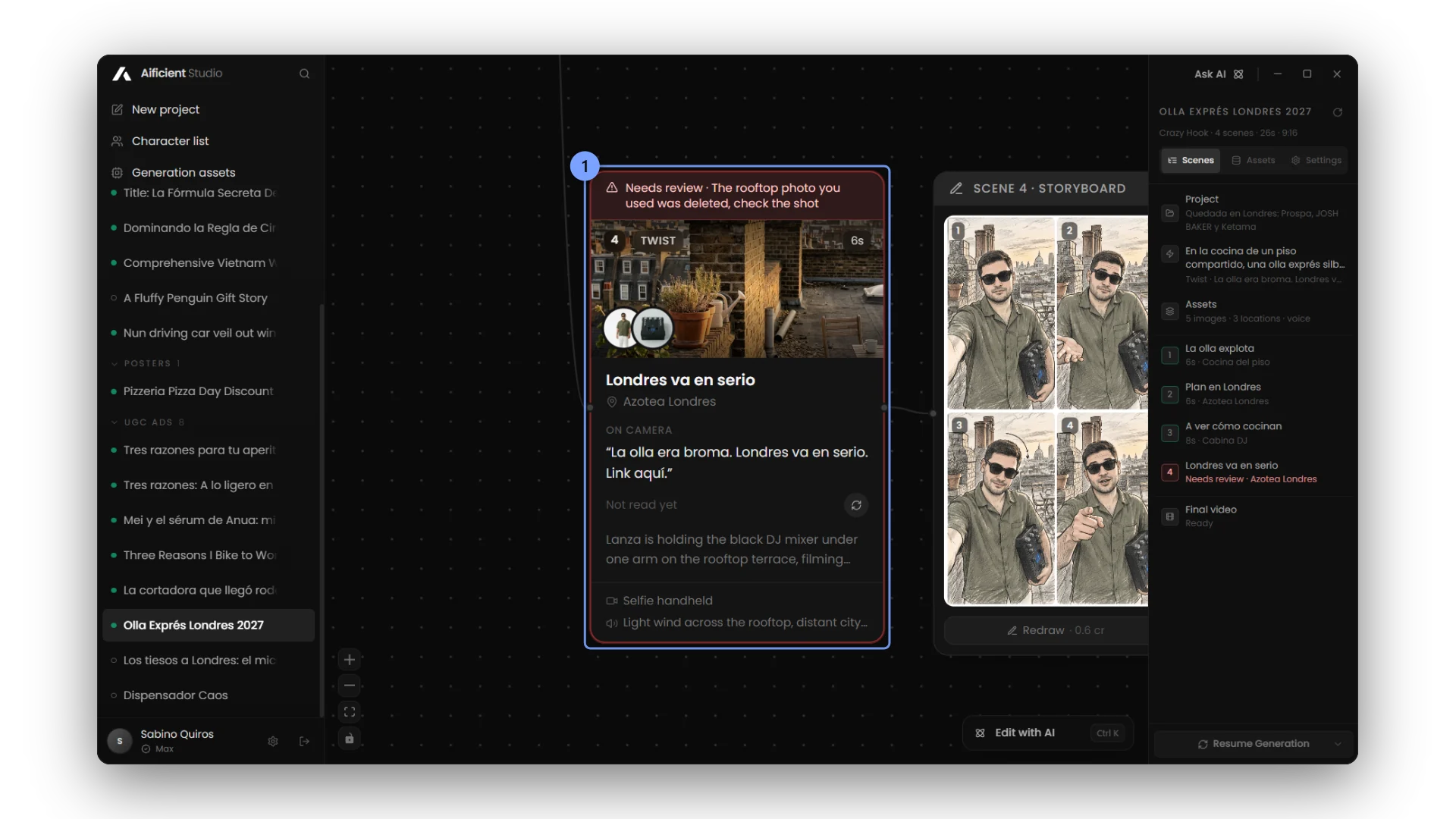Click the New project entry
The height and width of the screenshot is (819, 1456).
[155, 109]
